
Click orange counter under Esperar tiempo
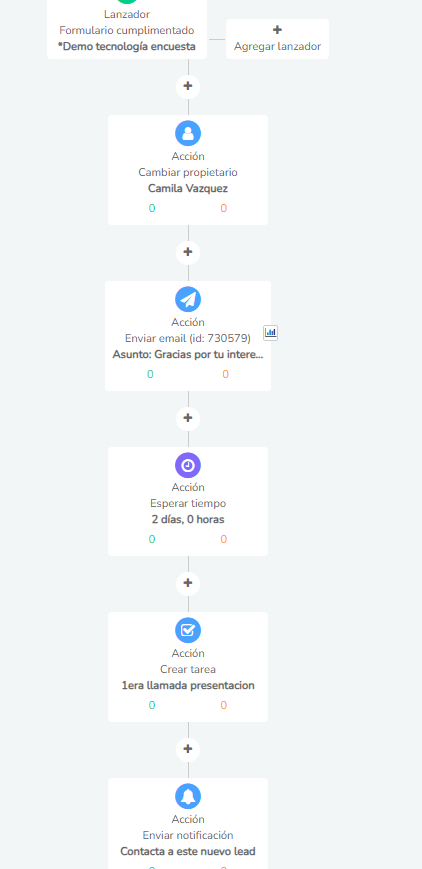click(x=223, y=539)
